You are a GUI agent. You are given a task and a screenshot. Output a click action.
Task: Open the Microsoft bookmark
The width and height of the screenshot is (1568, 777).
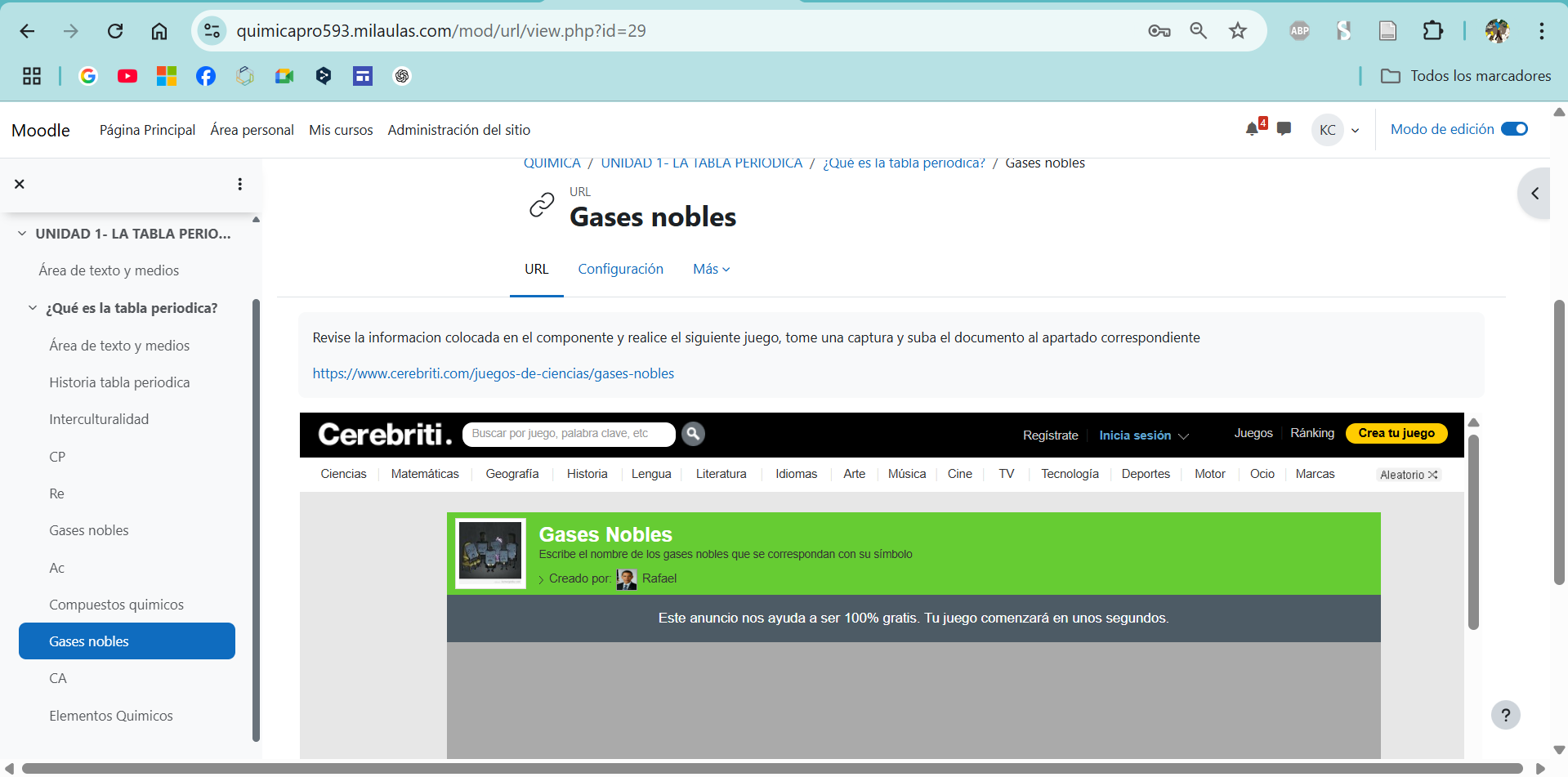click(167, 76)
